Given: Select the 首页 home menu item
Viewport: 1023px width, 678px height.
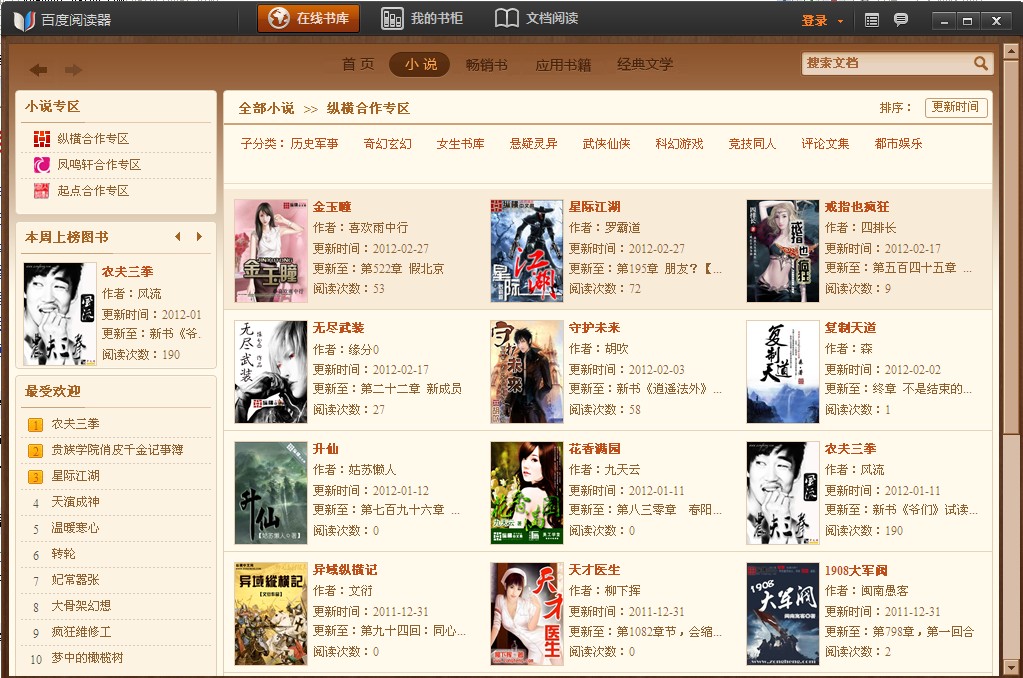Looking at the screenshot, I should click(x=358, y=64).
